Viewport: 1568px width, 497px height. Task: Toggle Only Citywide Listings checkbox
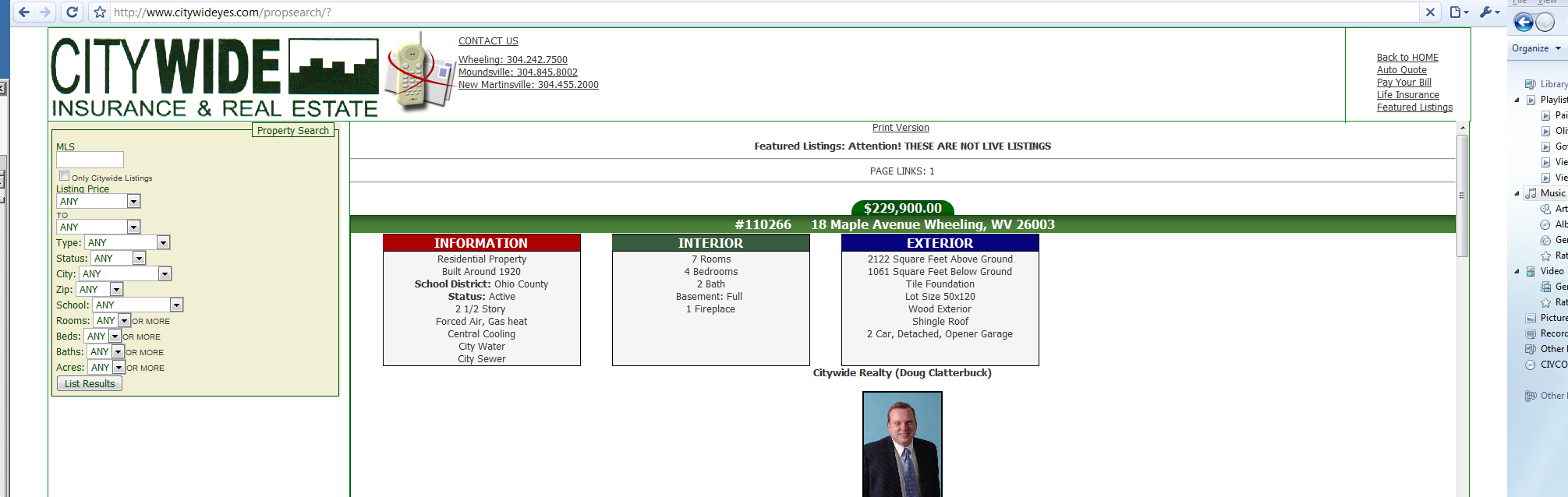65,176
